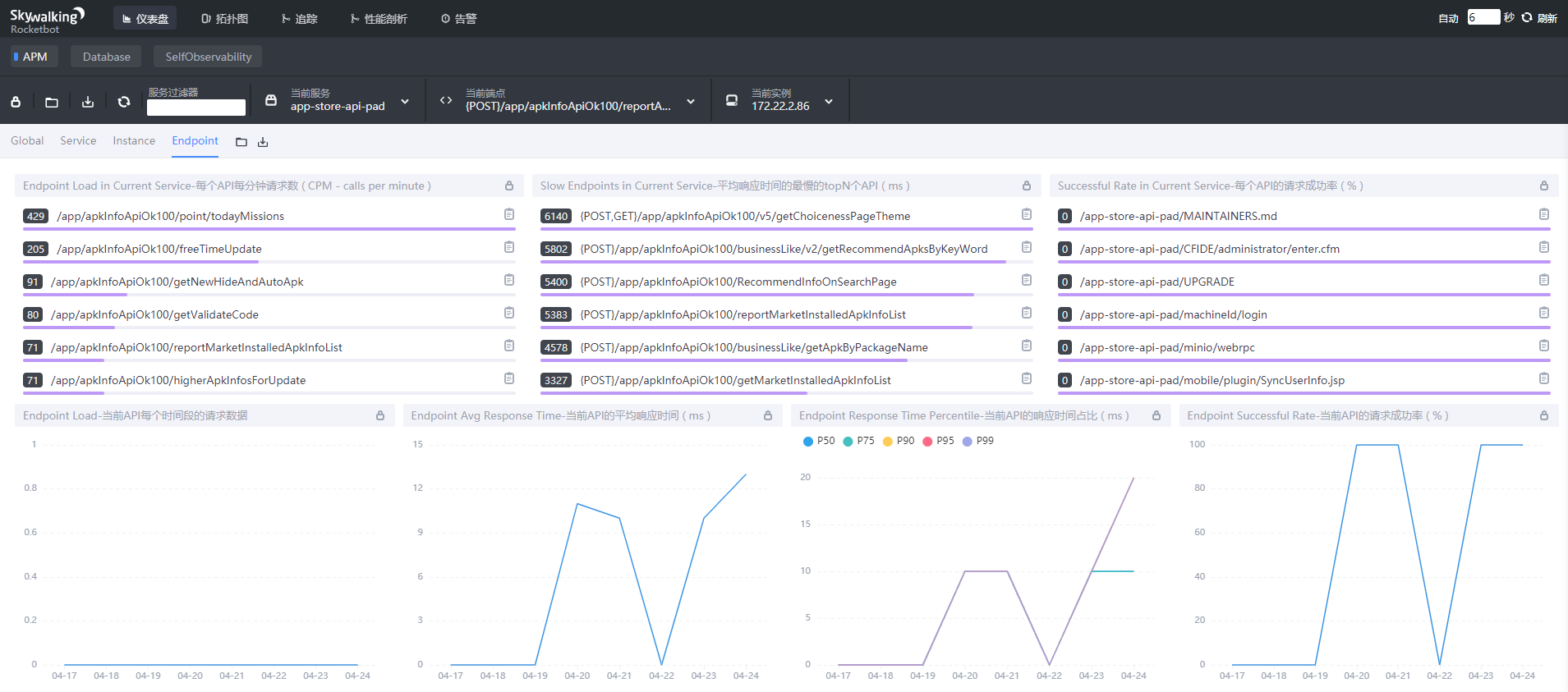This screenshot has height=692, width=1568.
Task: Click the lock icon on the Endpoint Avg Response Time panel
Action: click(768, 415)
